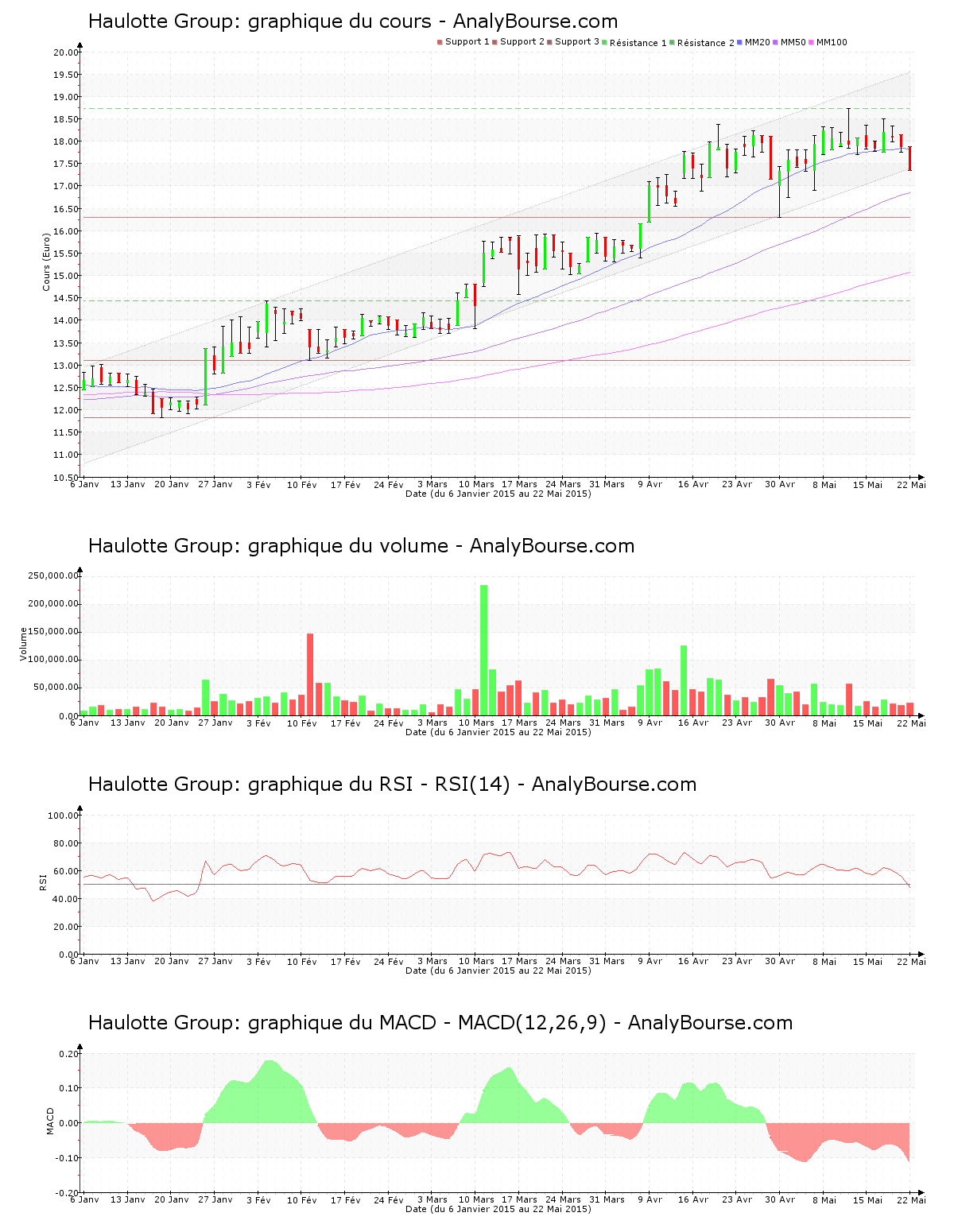Image resolution: width=954 pixels, height=1232 pixels.
Task: Click '22 Mai' date on price chart axis
Action: (911, 484)
